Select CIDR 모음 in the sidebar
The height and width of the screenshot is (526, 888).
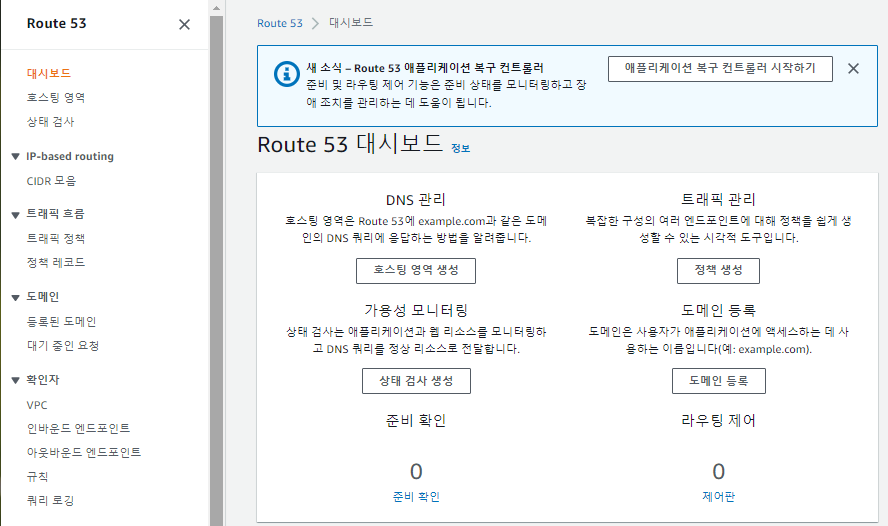51,181
